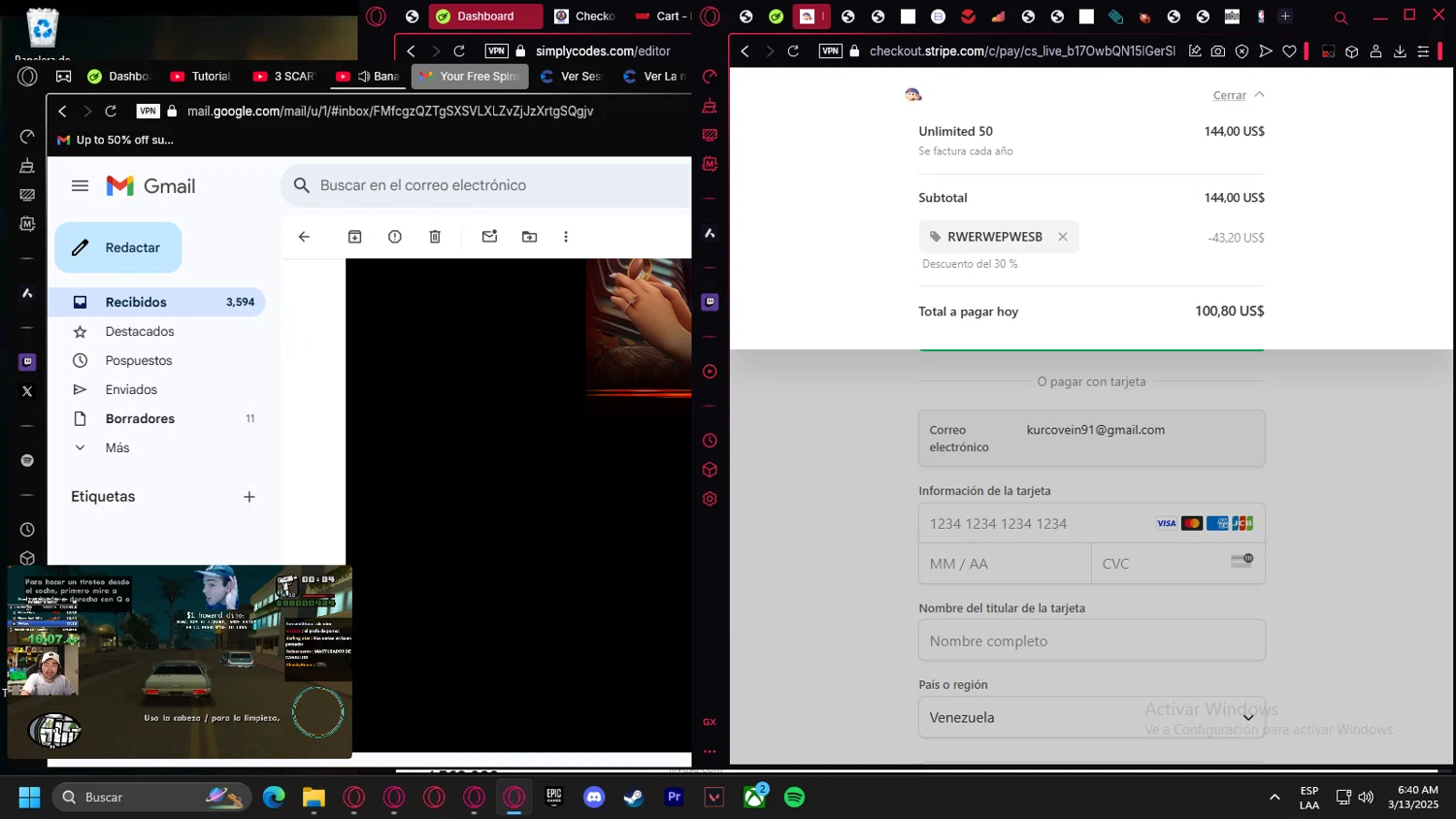
Task: Open a new tab with the plus button
Action: (1285, 16)
